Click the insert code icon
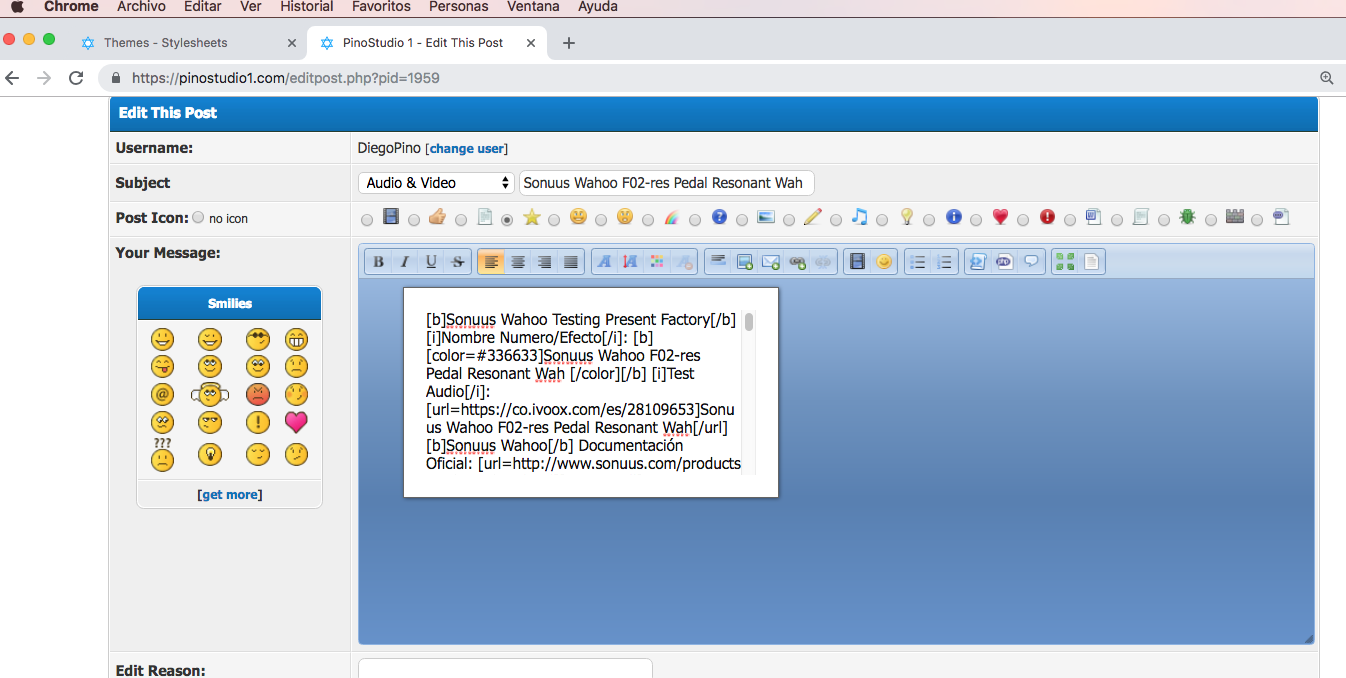The height and width of the screenshot is (678, 1346). click(x=978, y=262)
